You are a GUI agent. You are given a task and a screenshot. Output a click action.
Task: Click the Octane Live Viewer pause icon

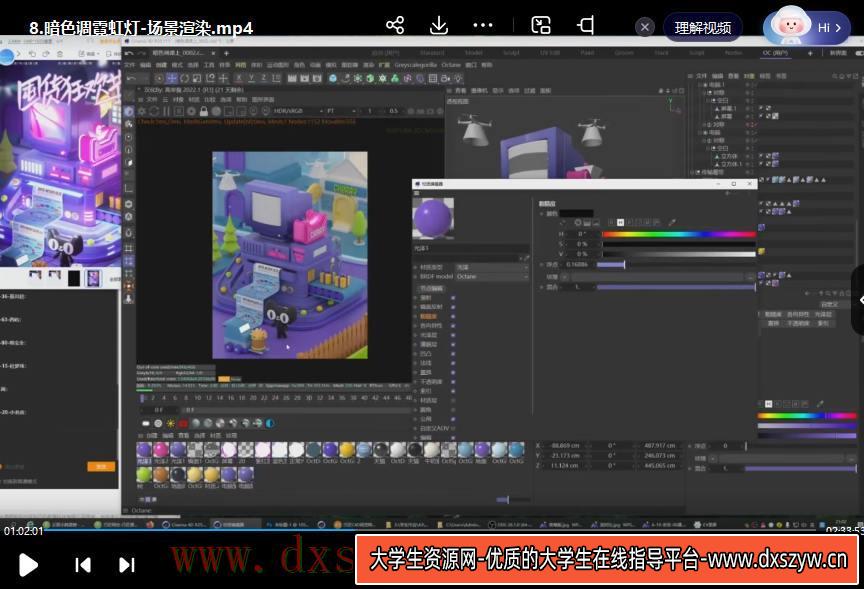(x=166, y=111)
